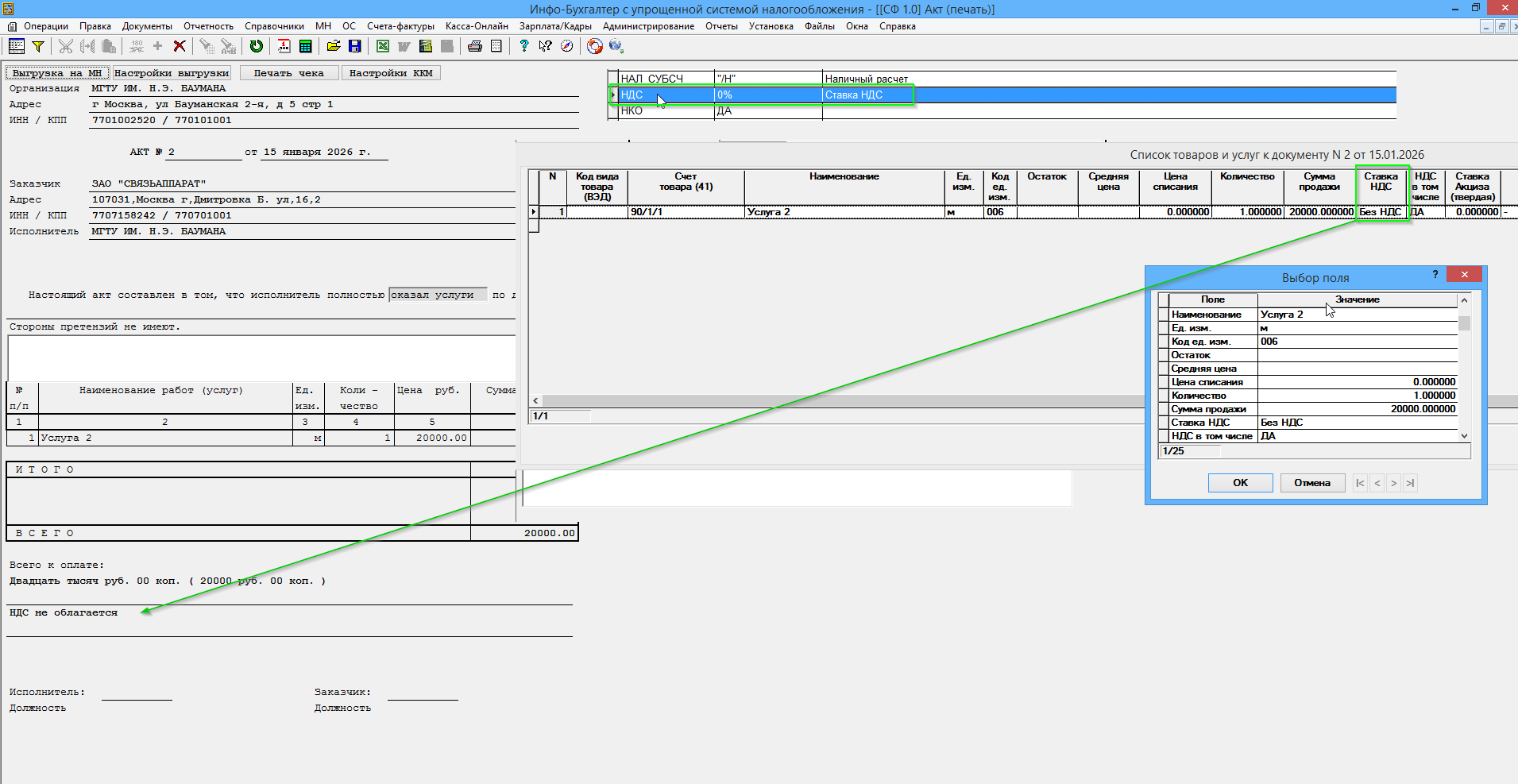Viewport: 1518px width, 784px height.
Task: Open the Документы menu
Action: [147, 26]
